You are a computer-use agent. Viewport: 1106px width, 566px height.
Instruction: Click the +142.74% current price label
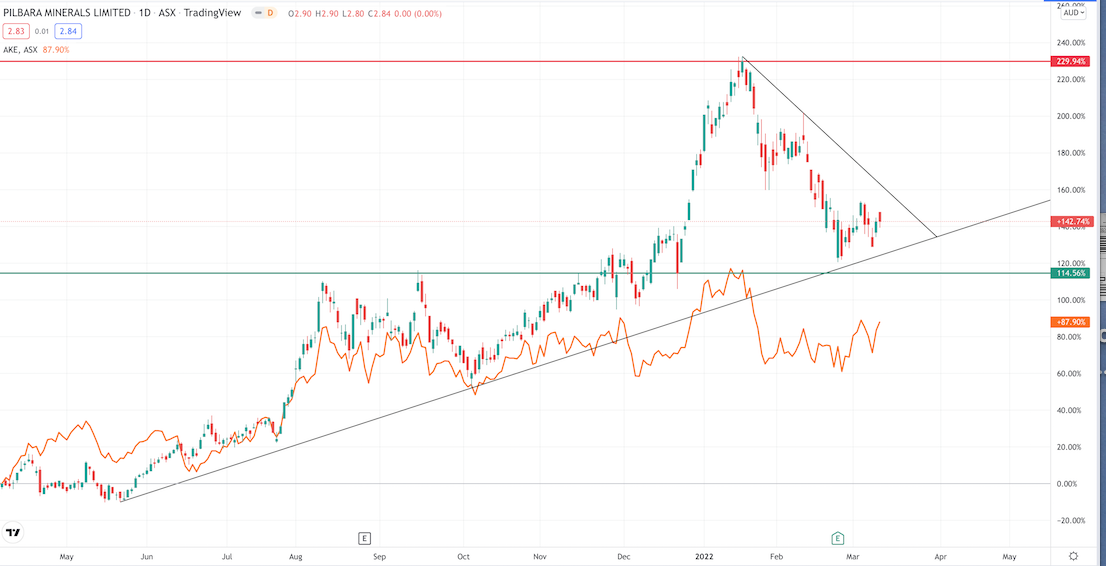point(1072,221)
